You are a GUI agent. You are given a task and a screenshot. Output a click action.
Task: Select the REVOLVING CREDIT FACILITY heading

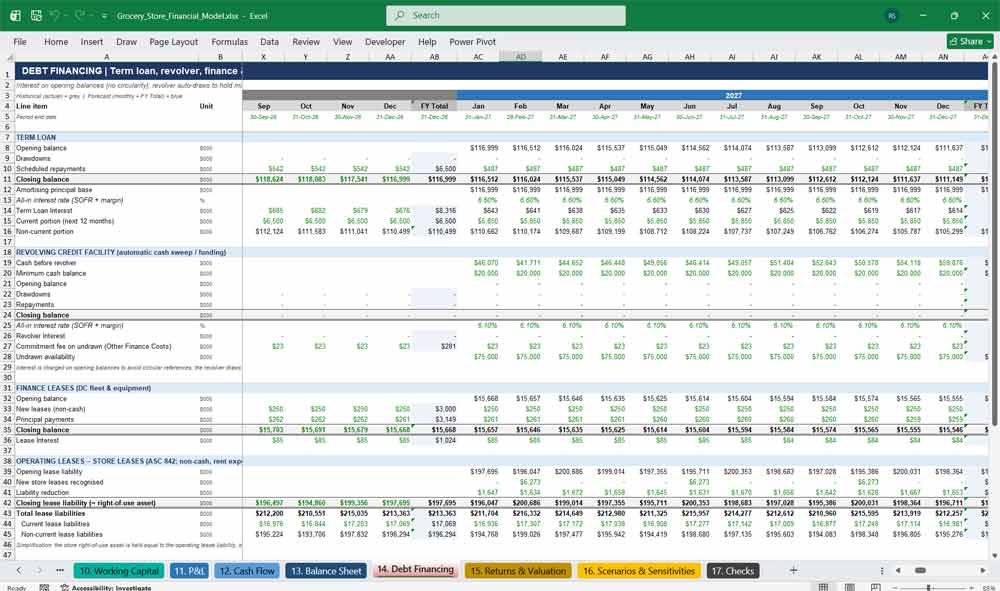[x=121, y=252]
